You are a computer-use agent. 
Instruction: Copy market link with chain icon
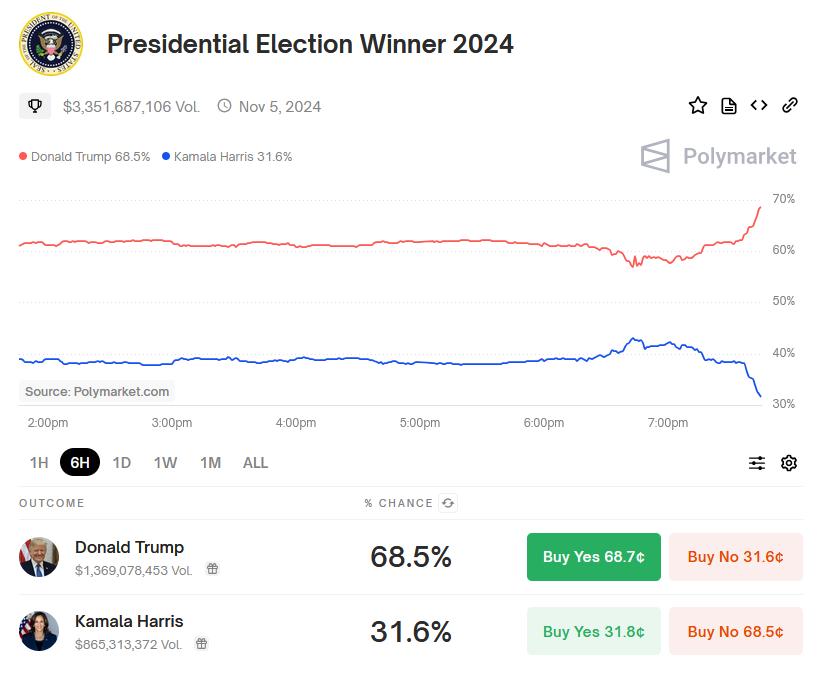pyautogui.click(x=790, y=106)
